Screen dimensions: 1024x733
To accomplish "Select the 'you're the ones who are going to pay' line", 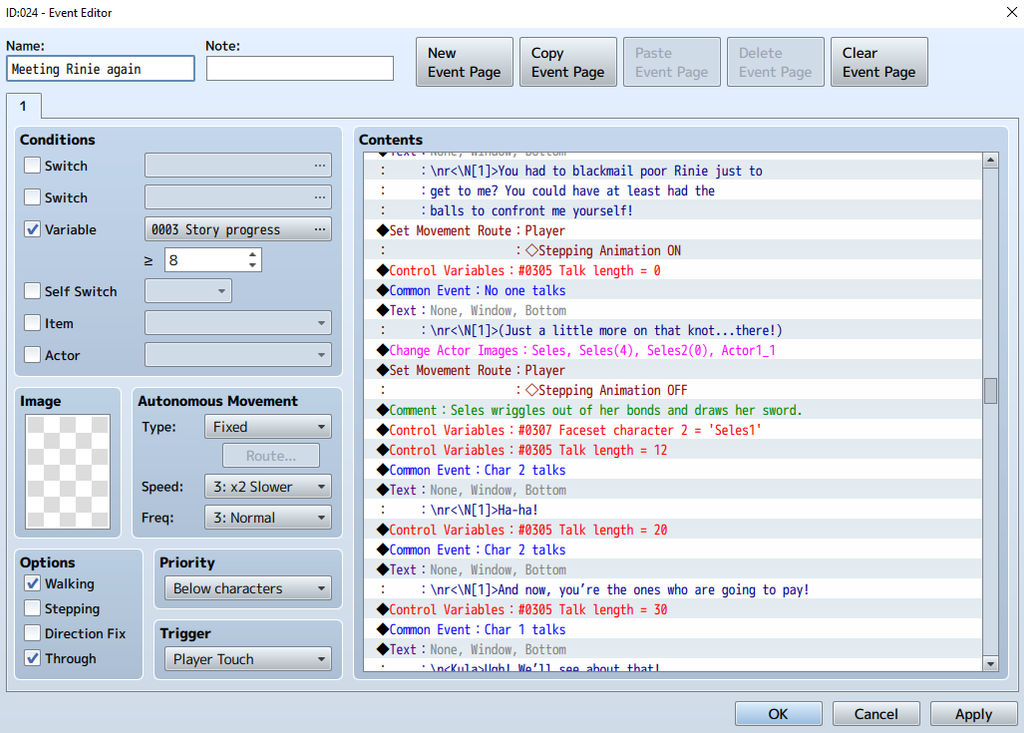I will pyautogui.click(x=673, y=589).
